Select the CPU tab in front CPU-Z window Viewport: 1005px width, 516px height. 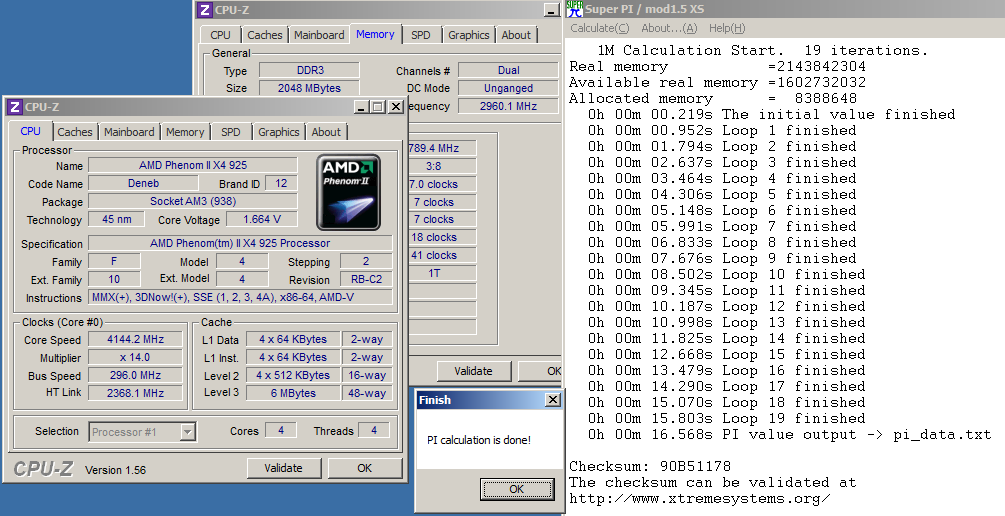point(30,131)
